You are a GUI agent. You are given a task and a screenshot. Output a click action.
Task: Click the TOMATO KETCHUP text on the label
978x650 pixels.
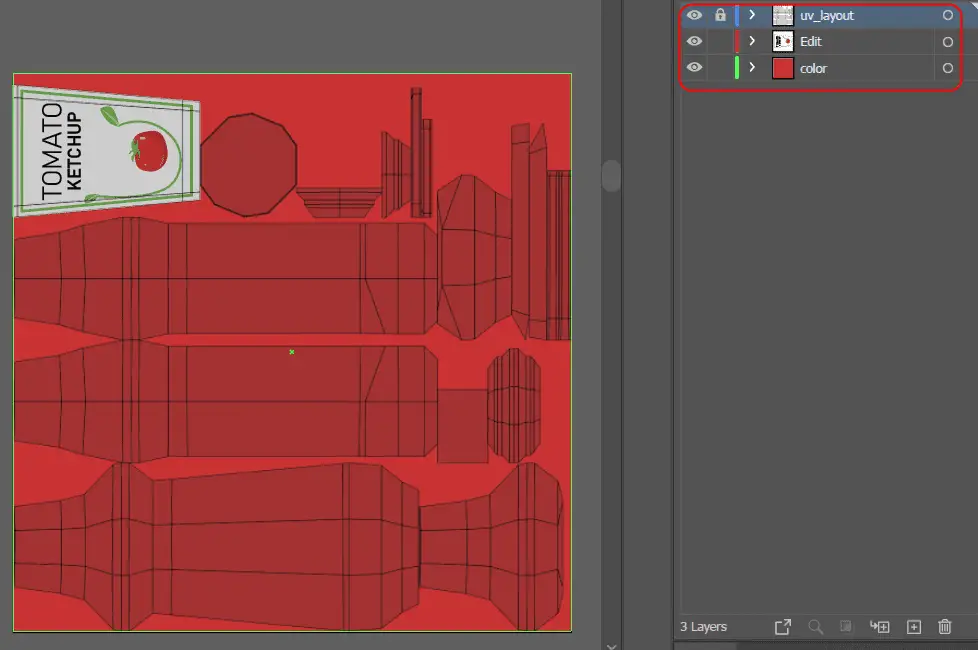click(x=61, y=151)
